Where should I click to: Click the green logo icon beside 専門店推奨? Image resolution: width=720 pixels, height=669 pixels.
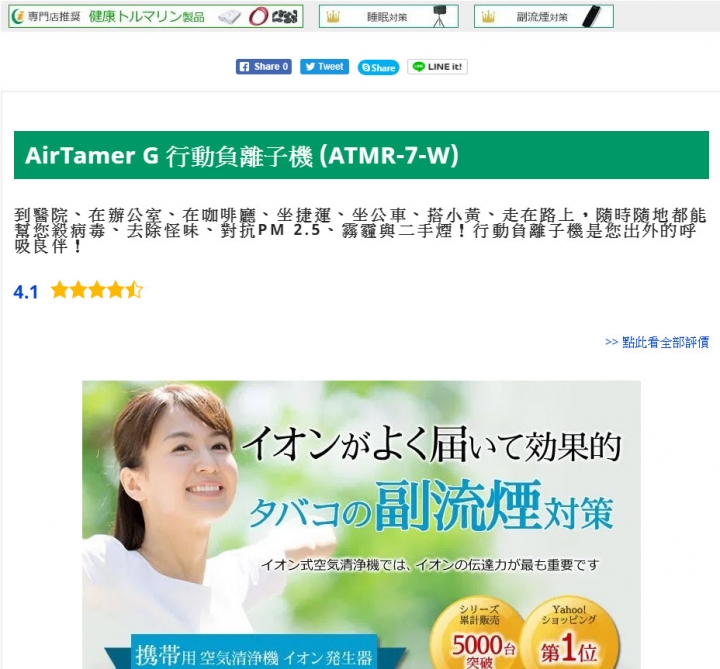(18, 17)
